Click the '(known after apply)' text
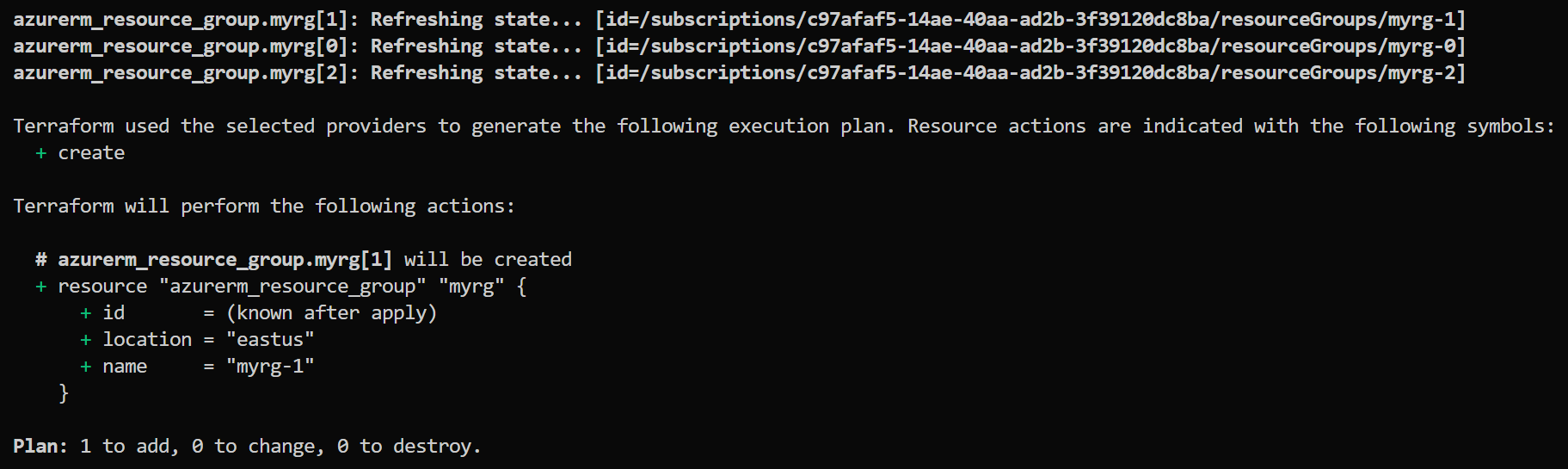Viewport: 1568px width, 469px height. 332,313
